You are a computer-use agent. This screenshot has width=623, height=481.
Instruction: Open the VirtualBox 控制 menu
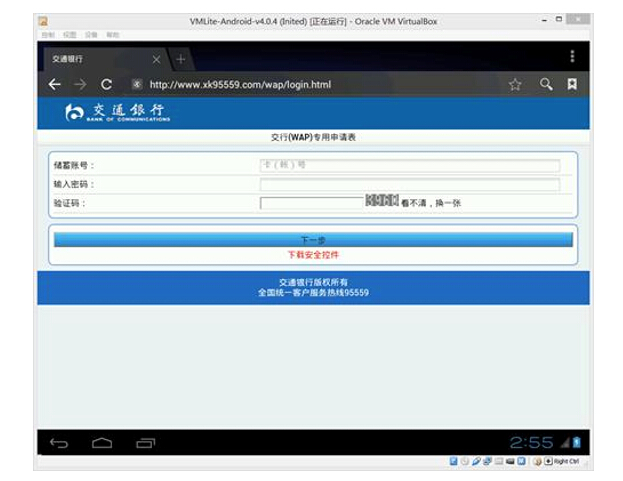coord(48,35)
